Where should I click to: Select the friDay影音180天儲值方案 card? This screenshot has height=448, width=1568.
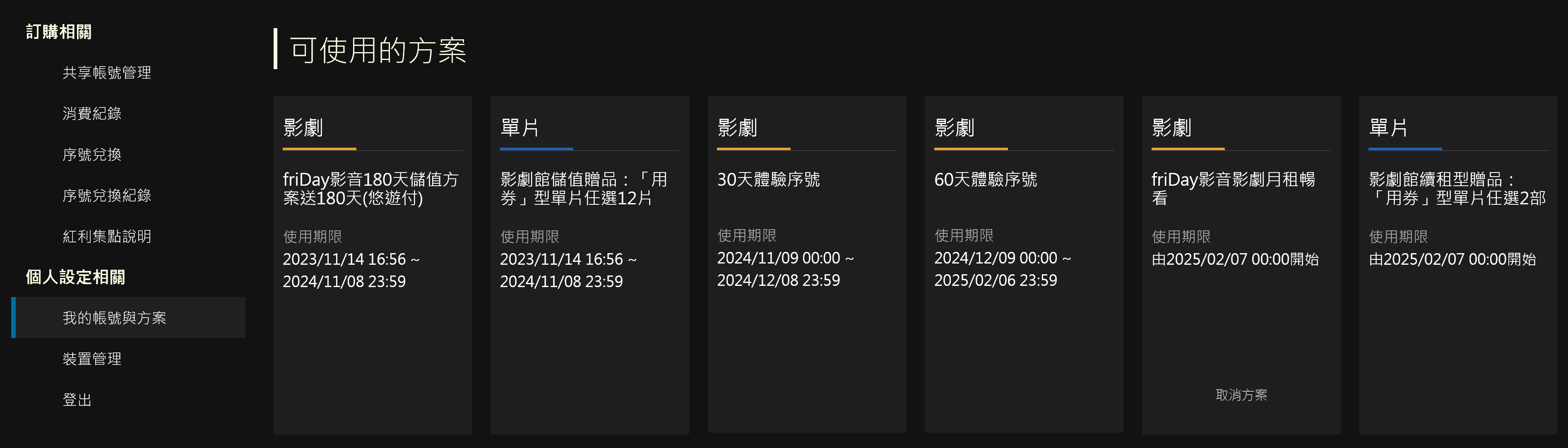tap(371, 189)
